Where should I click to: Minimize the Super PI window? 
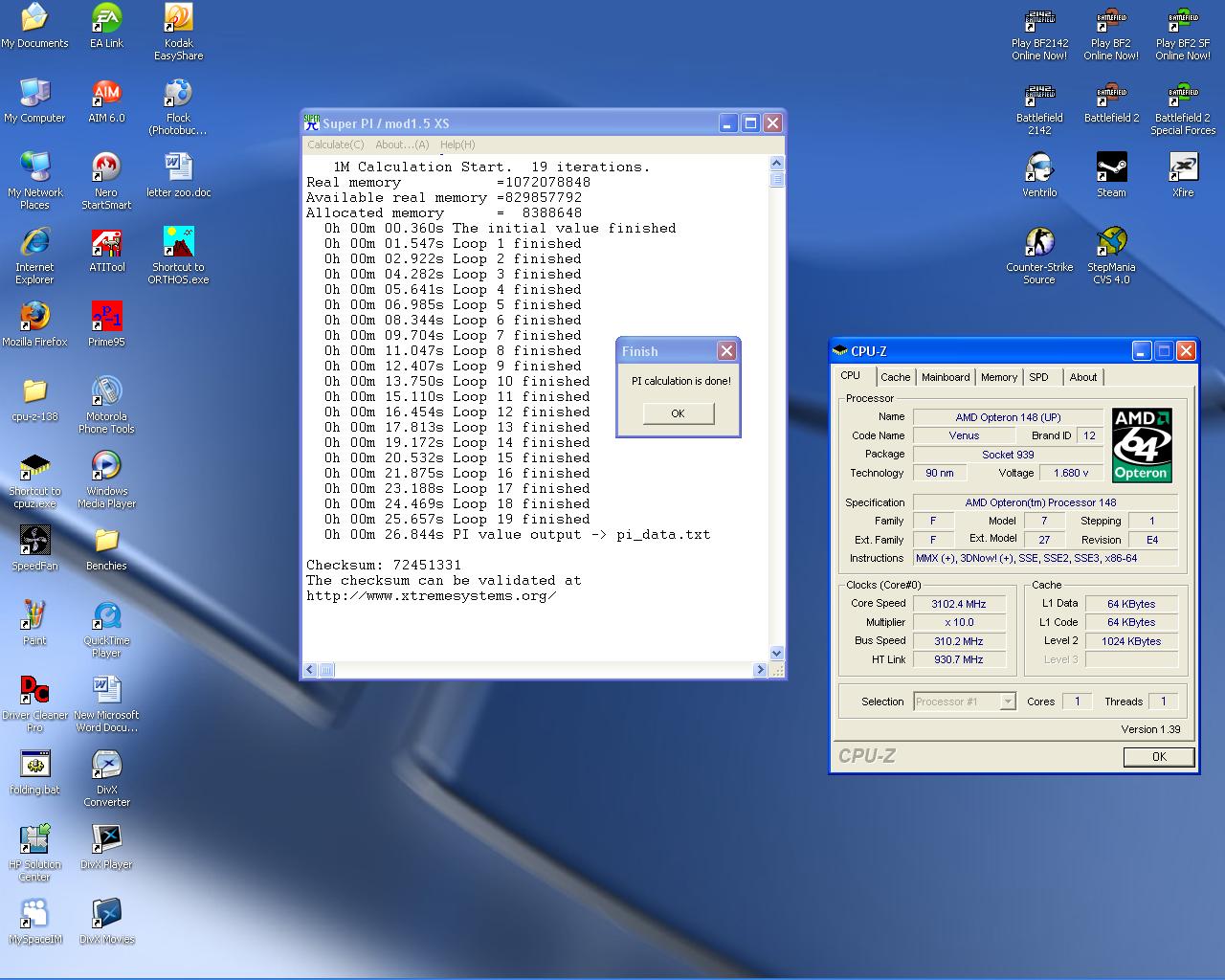pos(728,122)
